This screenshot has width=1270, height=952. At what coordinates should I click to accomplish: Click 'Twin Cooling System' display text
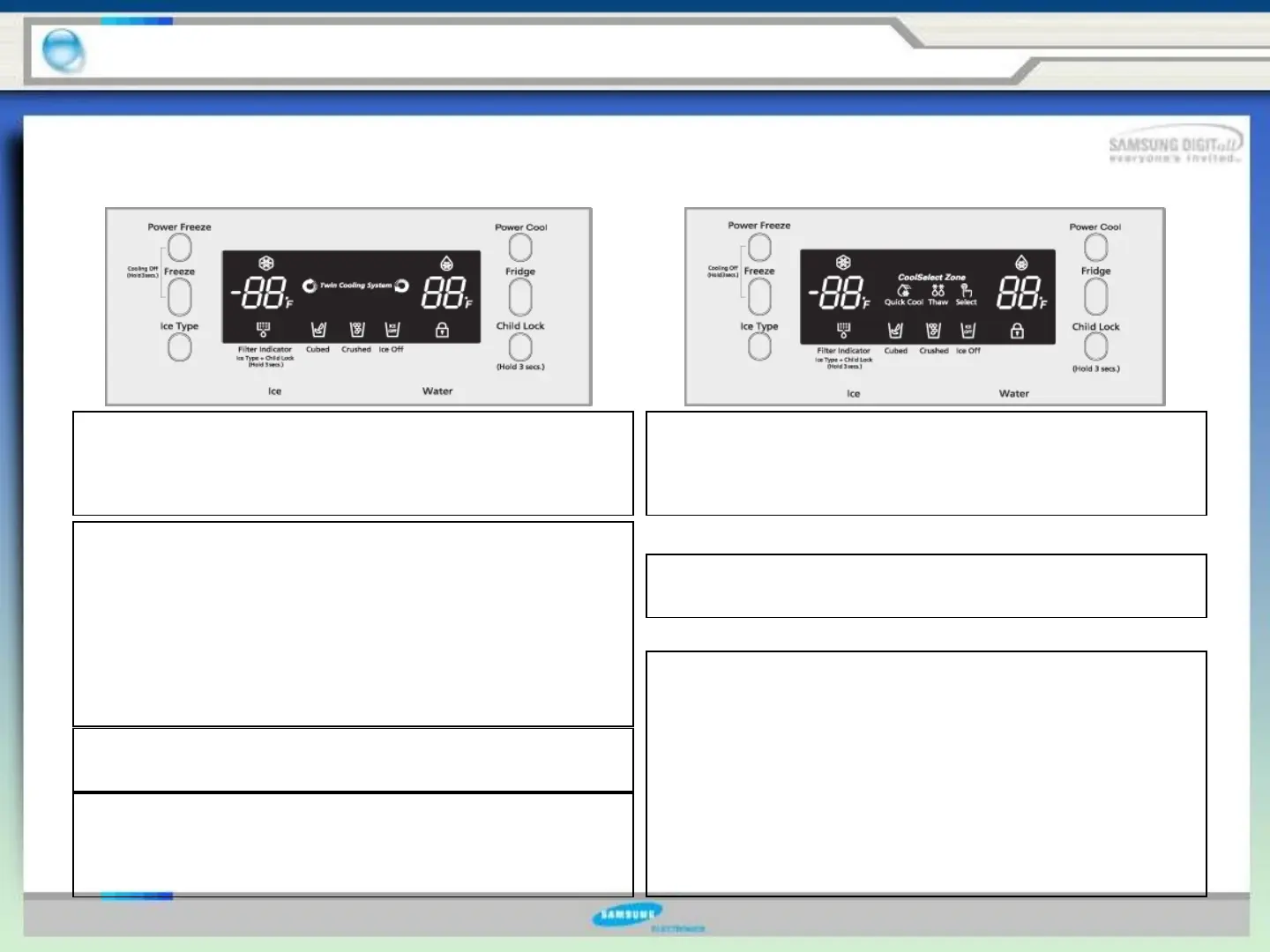(x=355, y=286)
